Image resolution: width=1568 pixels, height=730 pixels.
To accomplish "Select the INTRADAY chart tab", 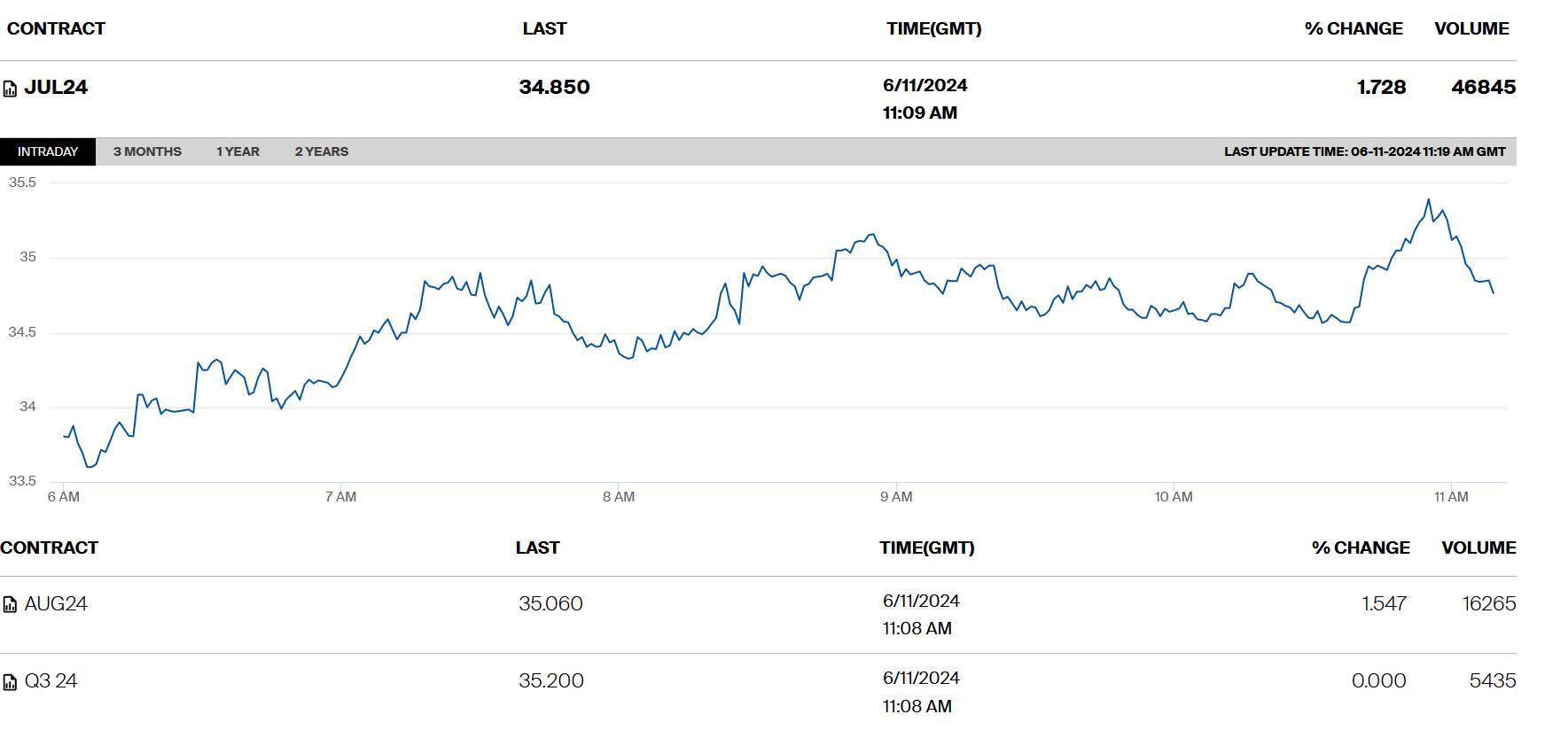I will click(x=48, y=151).
